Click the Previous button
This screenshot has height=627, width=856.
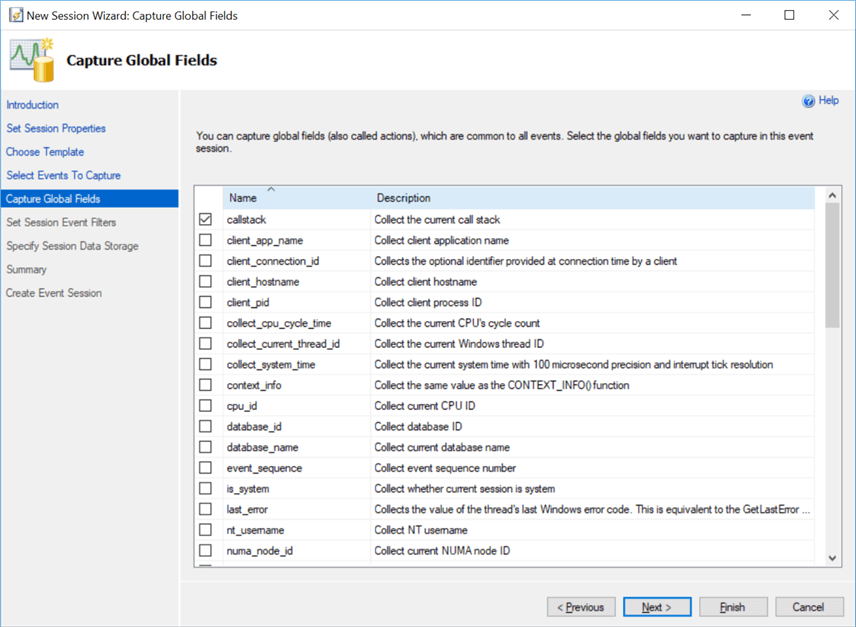pyautogui.click(x=581, y=607)
